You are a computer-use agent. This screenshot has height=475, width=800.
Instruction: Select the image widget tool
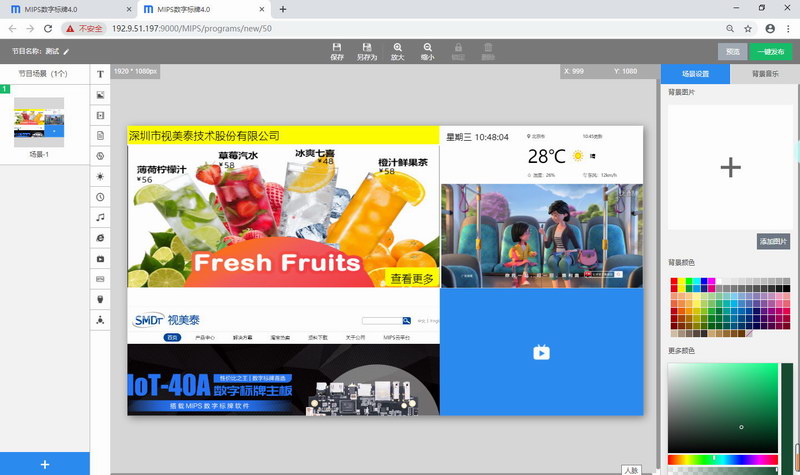[x=100, y=95]
